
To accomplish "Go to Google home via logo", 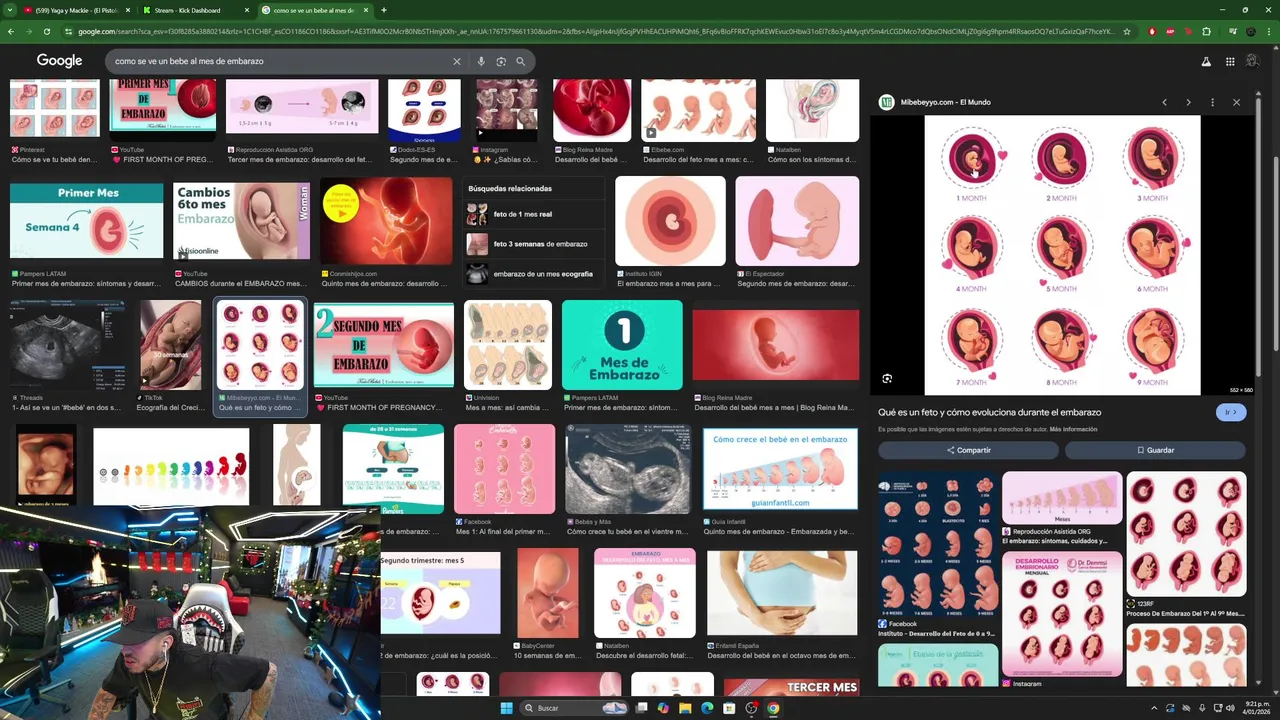I will [x=59, y=61].
